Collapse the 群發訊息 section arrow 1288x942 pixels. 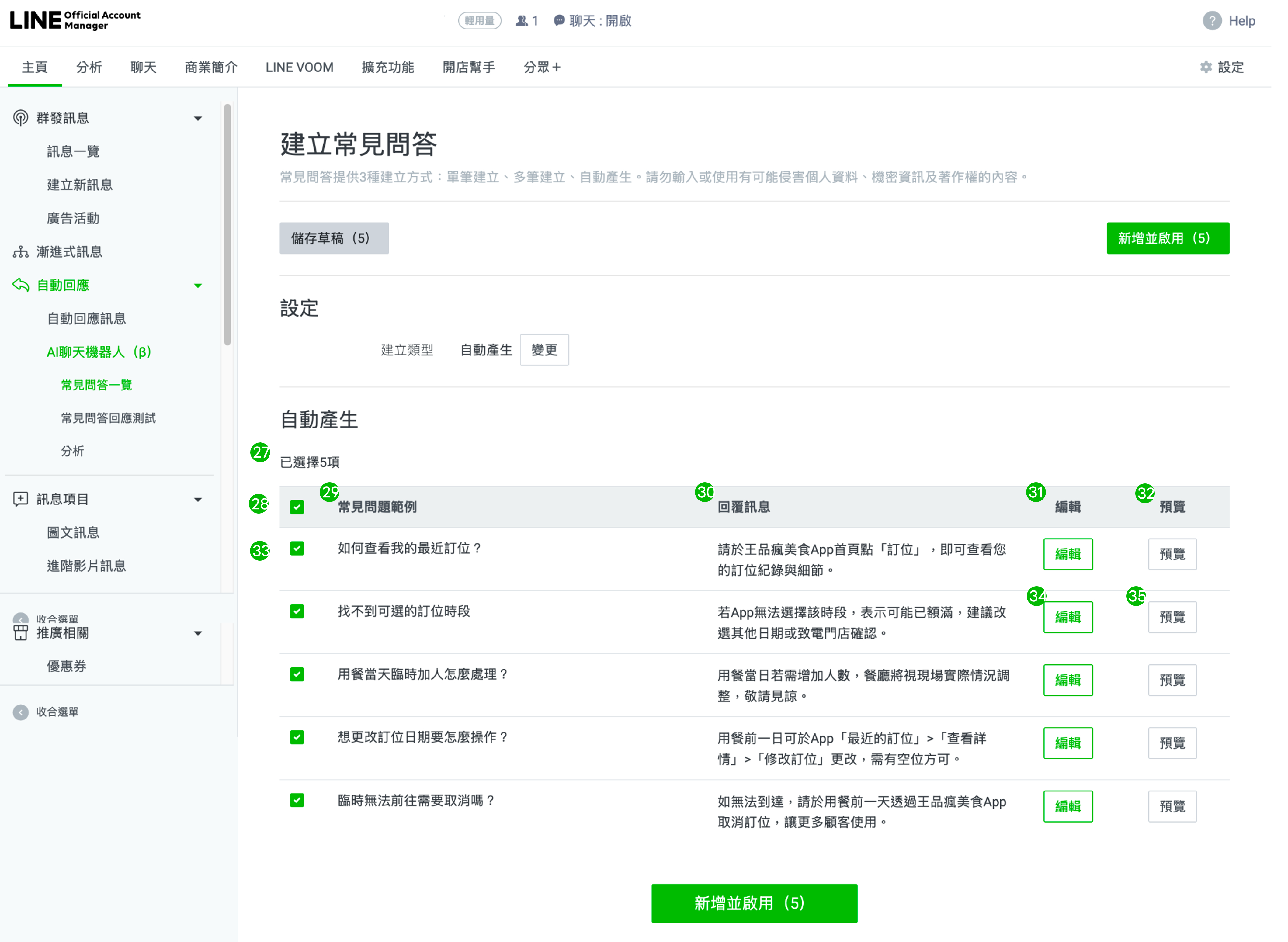coord(198,119)
